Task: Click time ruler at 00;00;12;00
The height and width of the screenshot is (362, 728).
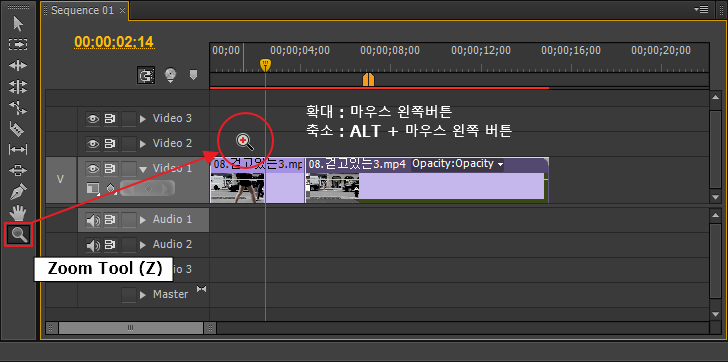Action: [x=481, y=50]
